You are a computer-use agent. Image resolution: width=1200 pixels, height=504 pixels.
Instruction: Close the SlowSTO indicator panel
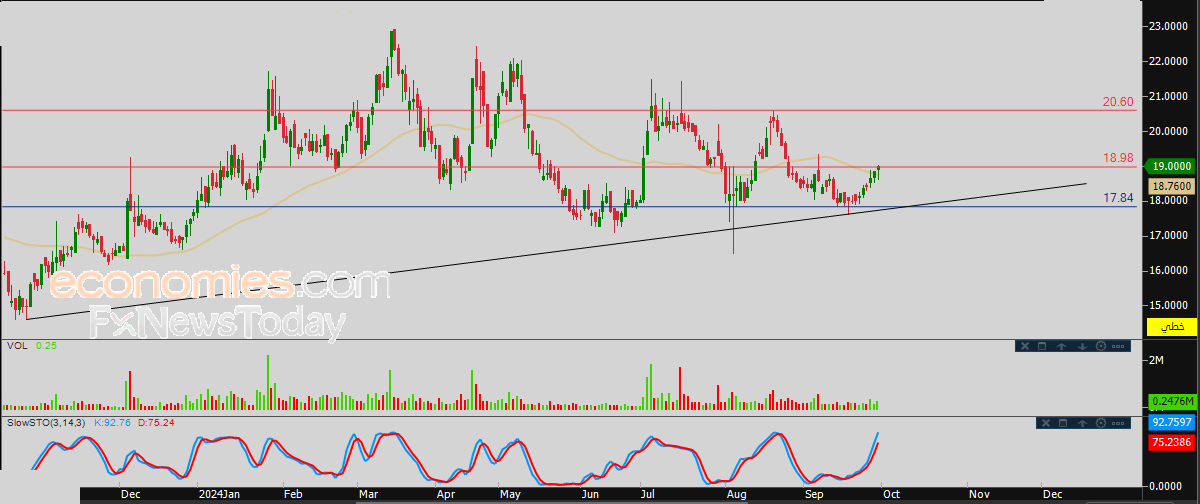point(1046,423)
